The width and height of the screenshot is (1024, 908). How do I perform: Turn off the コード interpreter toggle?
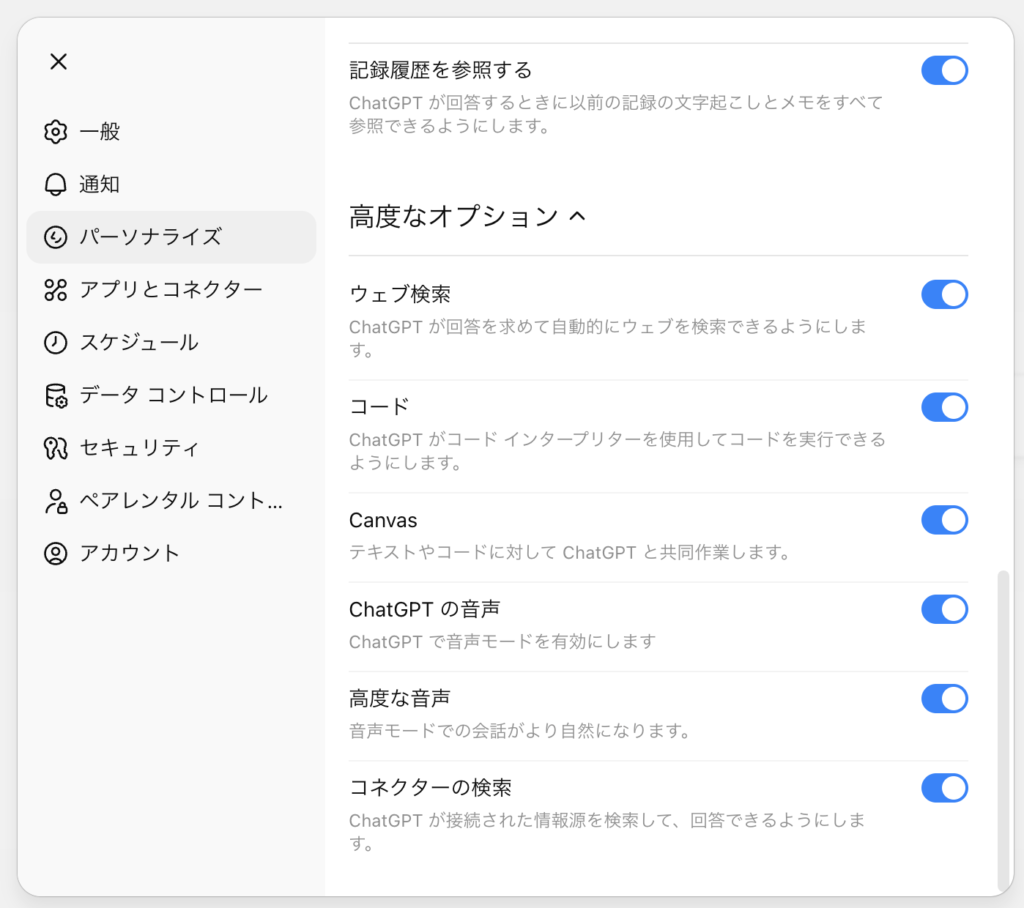944,407
